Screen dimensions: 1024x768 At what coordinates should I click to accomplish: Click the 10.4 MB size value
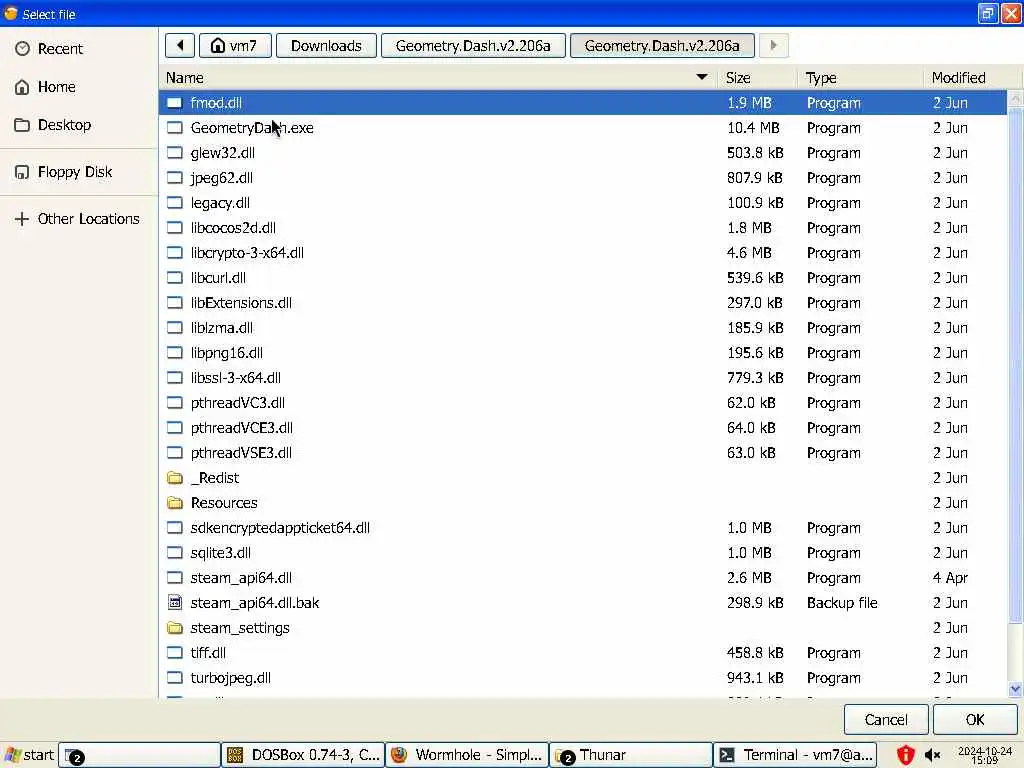pyautogui.click(x=753, y=127)
